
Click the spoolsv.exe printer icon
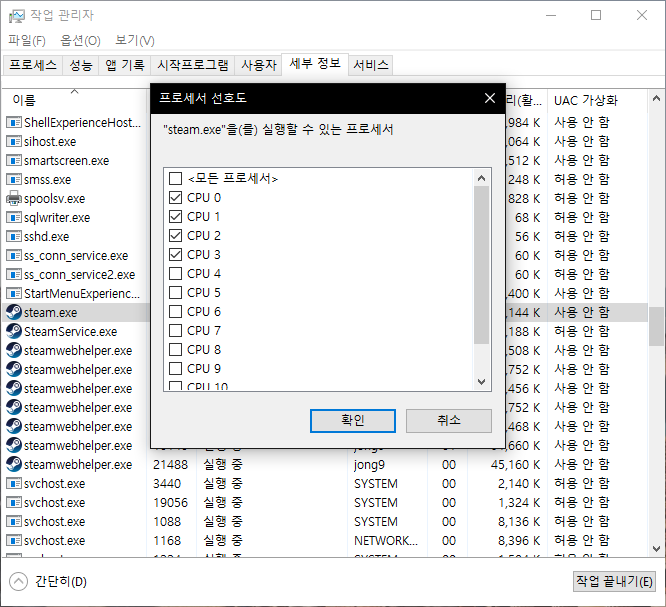14,198
